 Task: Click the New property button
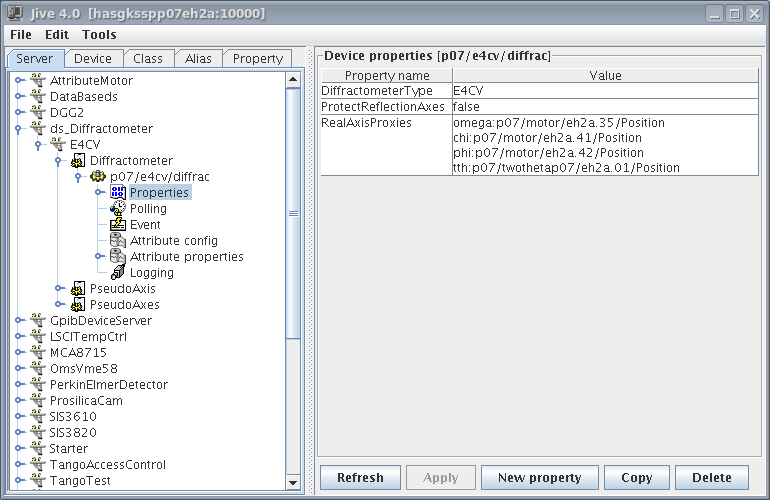click(x=540, y=477)
